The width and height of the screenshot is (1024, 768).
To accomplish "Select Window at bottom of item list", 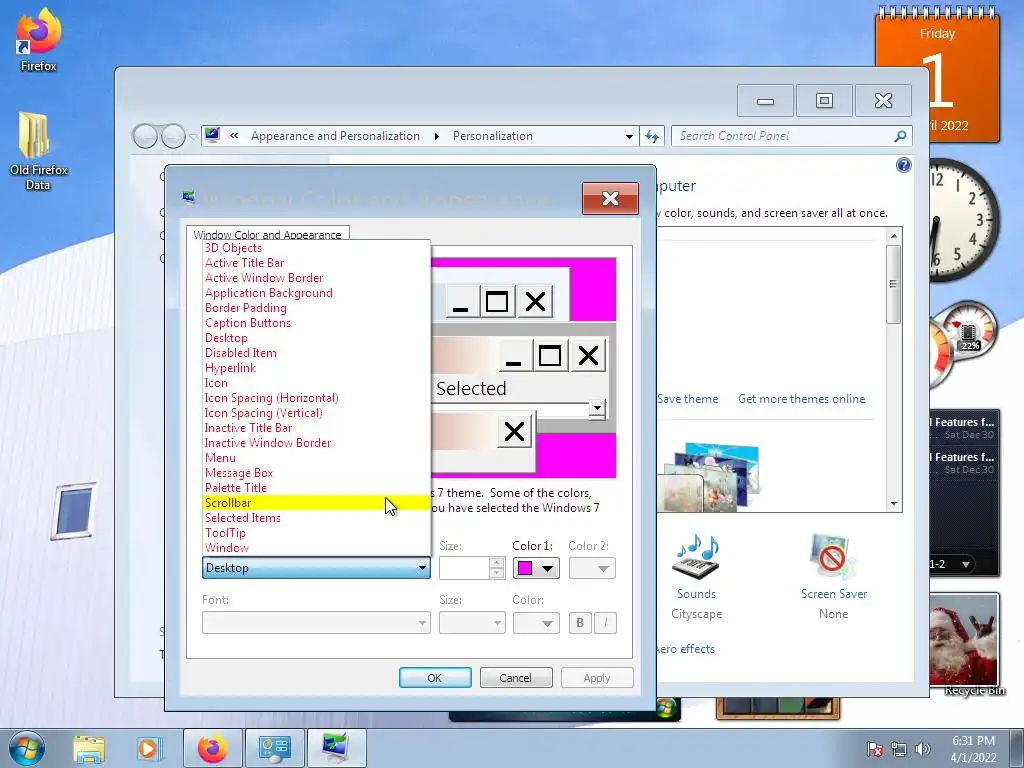I will pos(317,548).
